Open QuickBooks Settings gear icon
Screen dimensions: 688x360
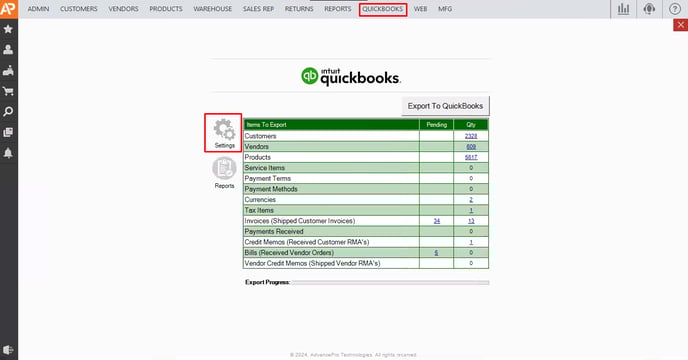point(224,133)
